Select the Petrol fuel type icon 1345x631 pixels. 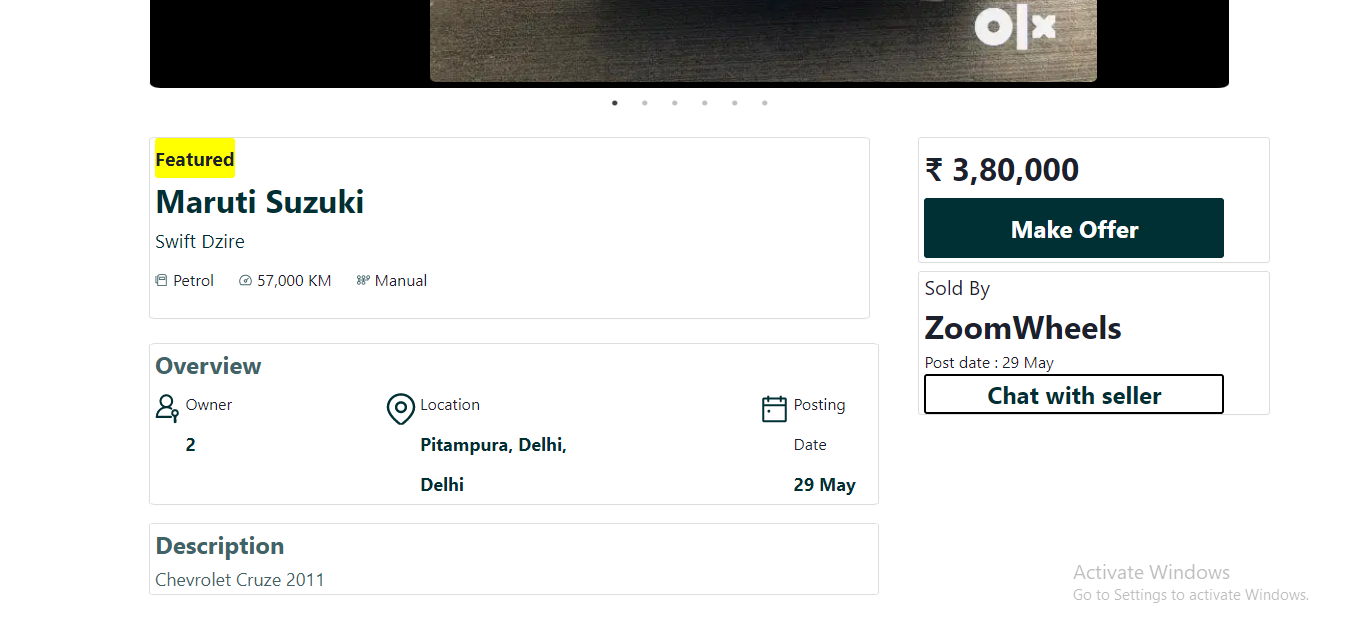pyautogui.click(x=161, y=280)
